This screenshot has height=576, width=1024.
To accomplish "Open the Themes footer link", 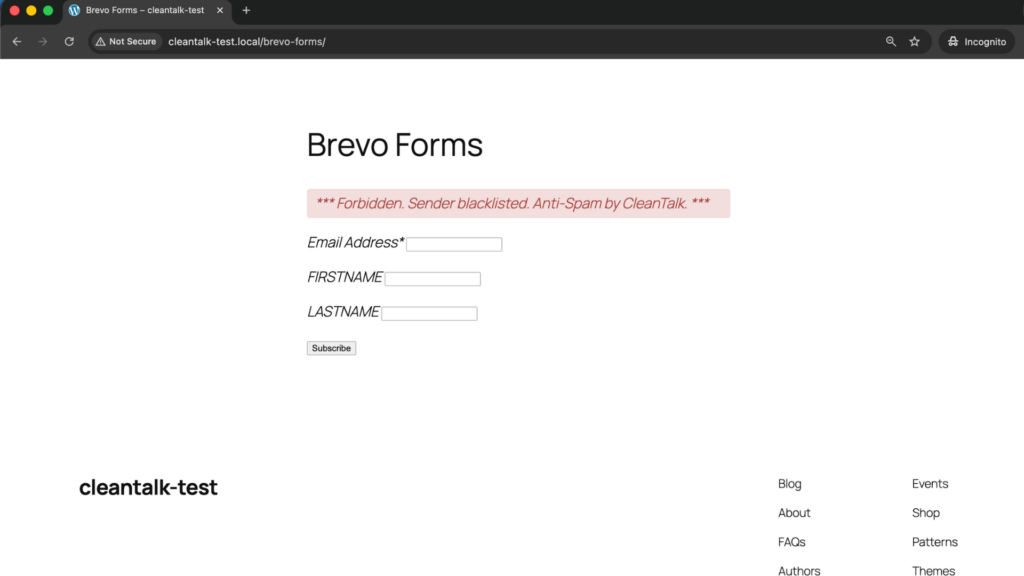I will 933,571.
